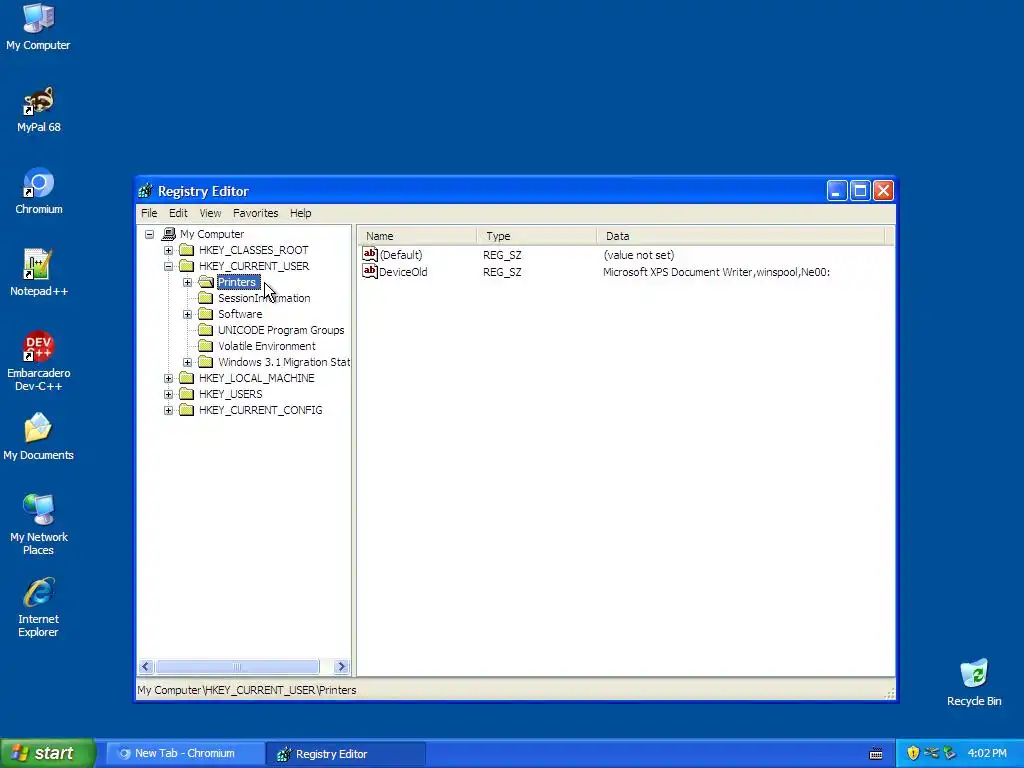
Task: Click the tree pane right scroll arrow
Action: click(x=342, y=667)
